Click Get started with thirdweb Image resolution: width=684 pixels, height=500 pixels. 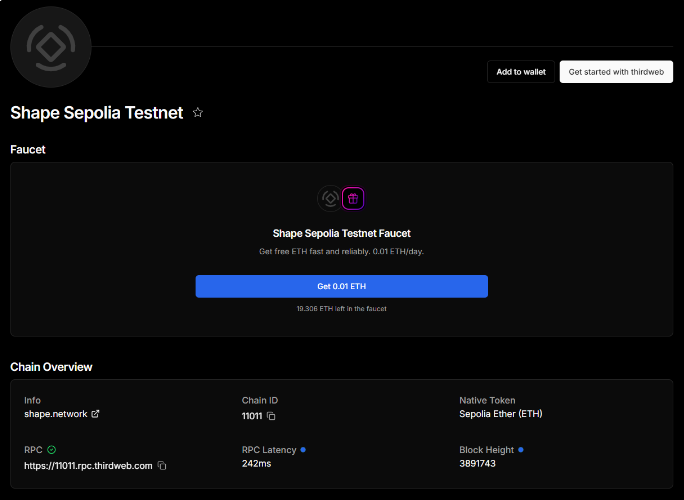[x=616, y=72]
